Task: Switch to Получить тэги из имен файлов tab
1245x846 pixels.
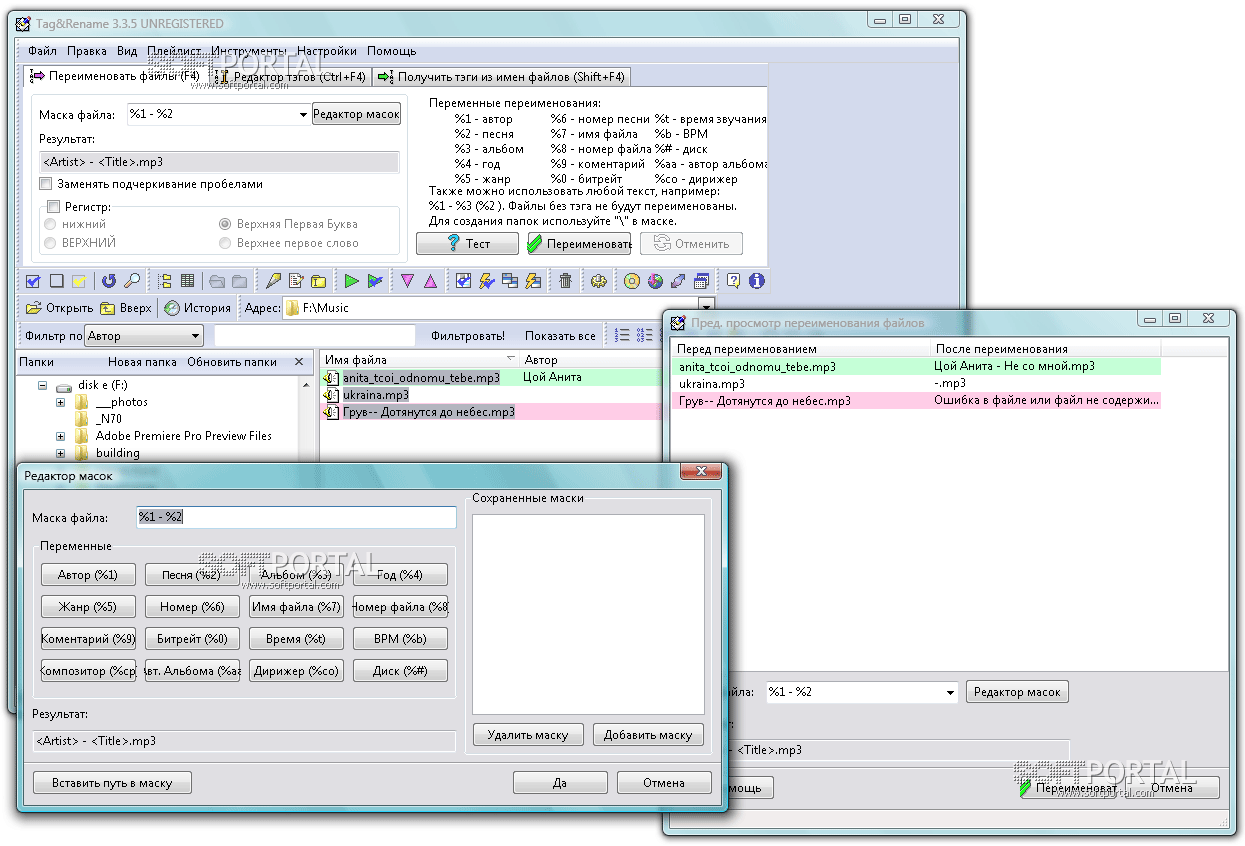Action: (501, 76)
